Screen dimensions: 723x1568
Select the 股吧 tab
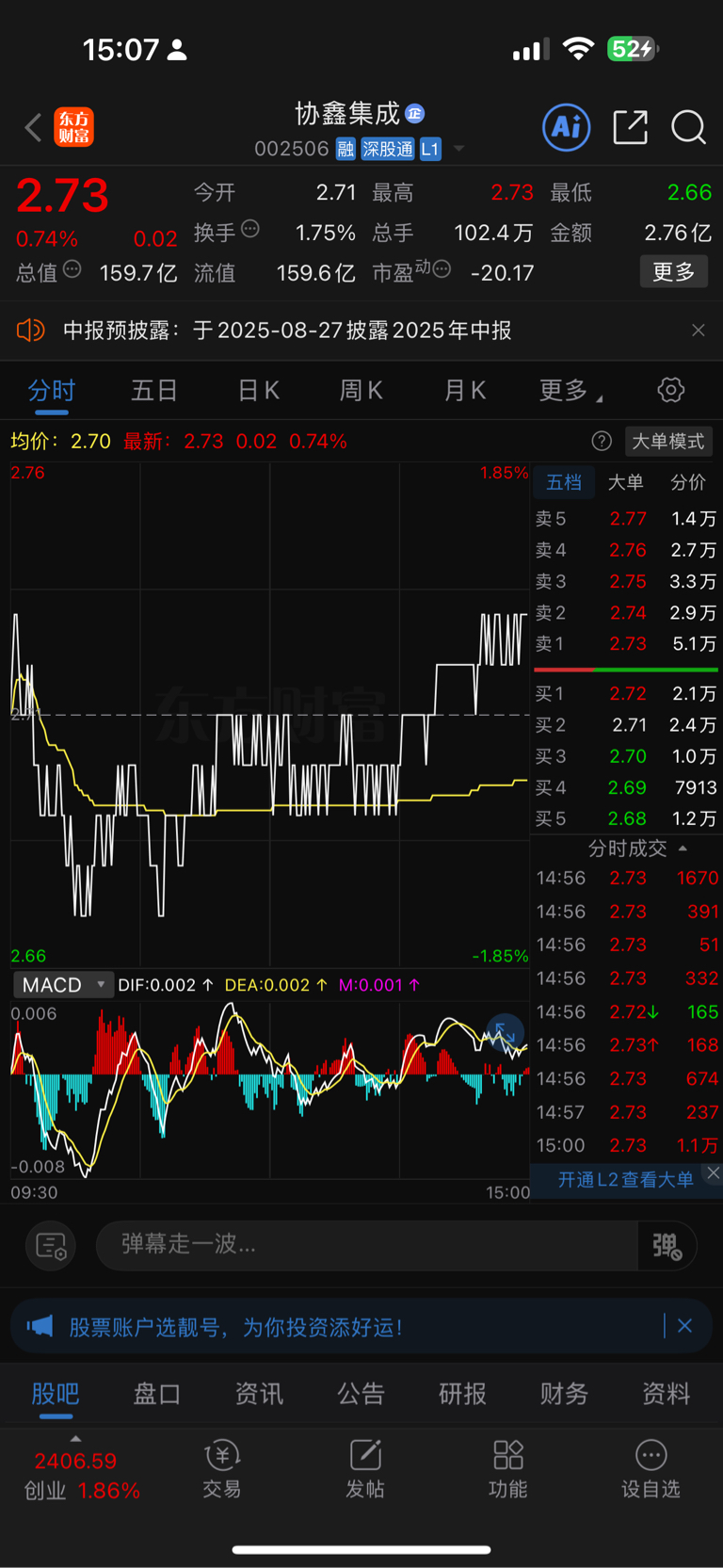click(56, 1394)
